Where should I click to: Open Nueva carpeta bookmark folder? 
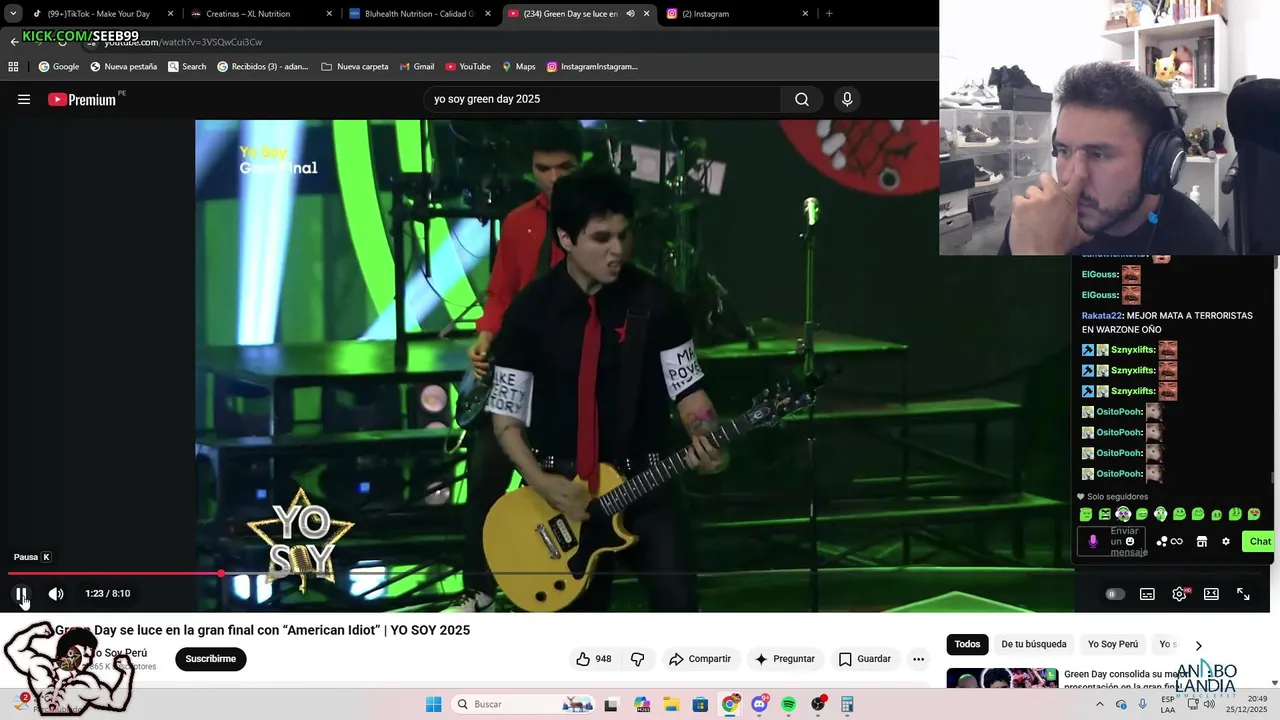(354, 67)
